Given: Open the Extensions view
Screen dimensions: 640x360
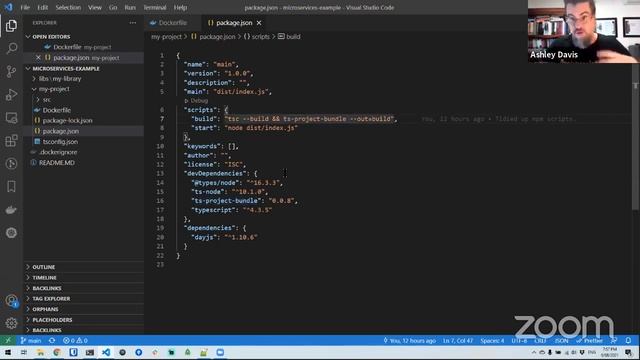Looking at the screenshot, I should tap(11, 140).
